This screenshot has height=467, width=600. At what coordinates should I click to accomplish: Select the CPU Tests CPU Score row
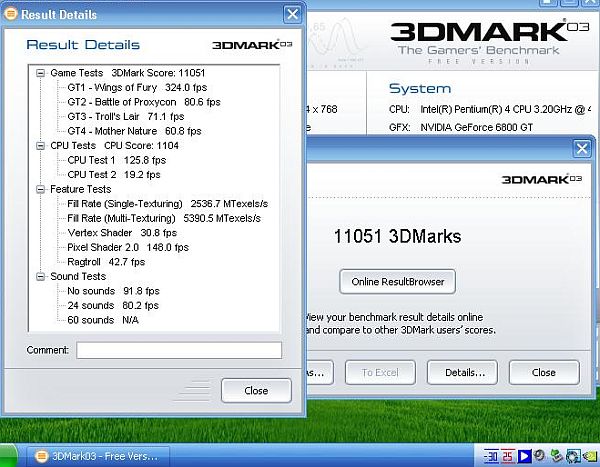(114, 146)
